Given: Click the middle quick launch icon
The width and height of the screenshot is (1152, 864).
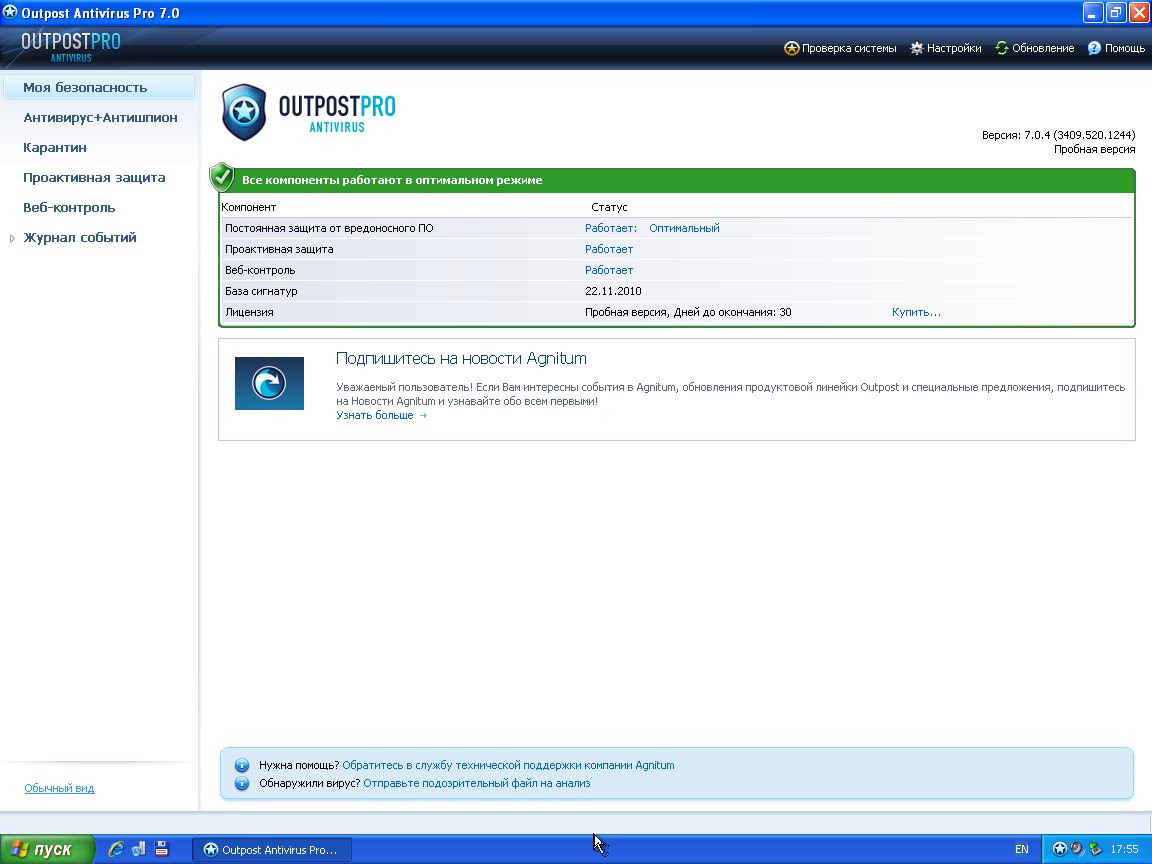Looking at the screenshot, I should pos(138,849).
